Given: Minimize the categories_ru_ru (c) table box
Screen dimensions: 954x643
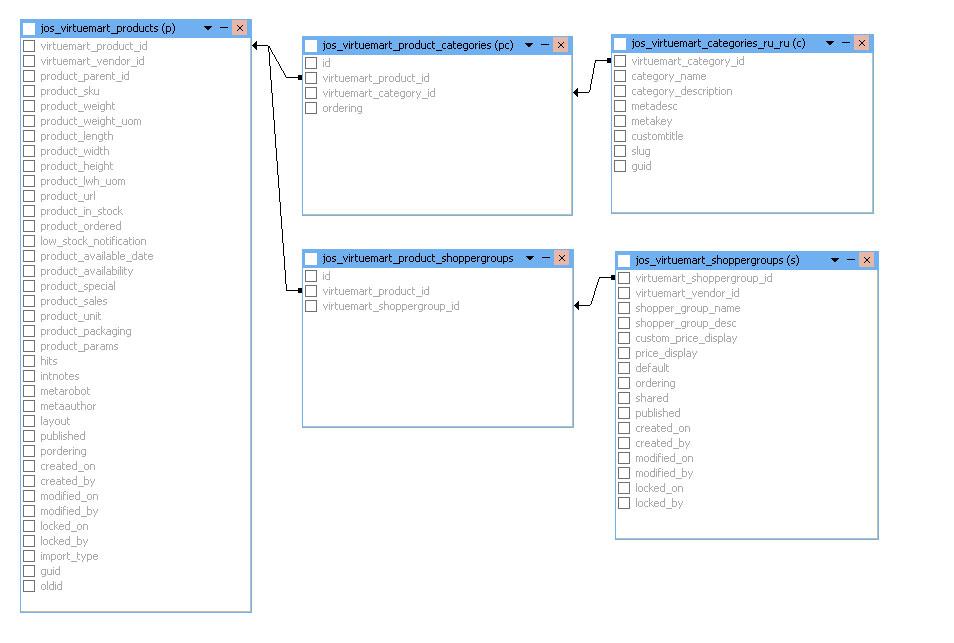Looking at the screenshot, I should coord(846,43).
